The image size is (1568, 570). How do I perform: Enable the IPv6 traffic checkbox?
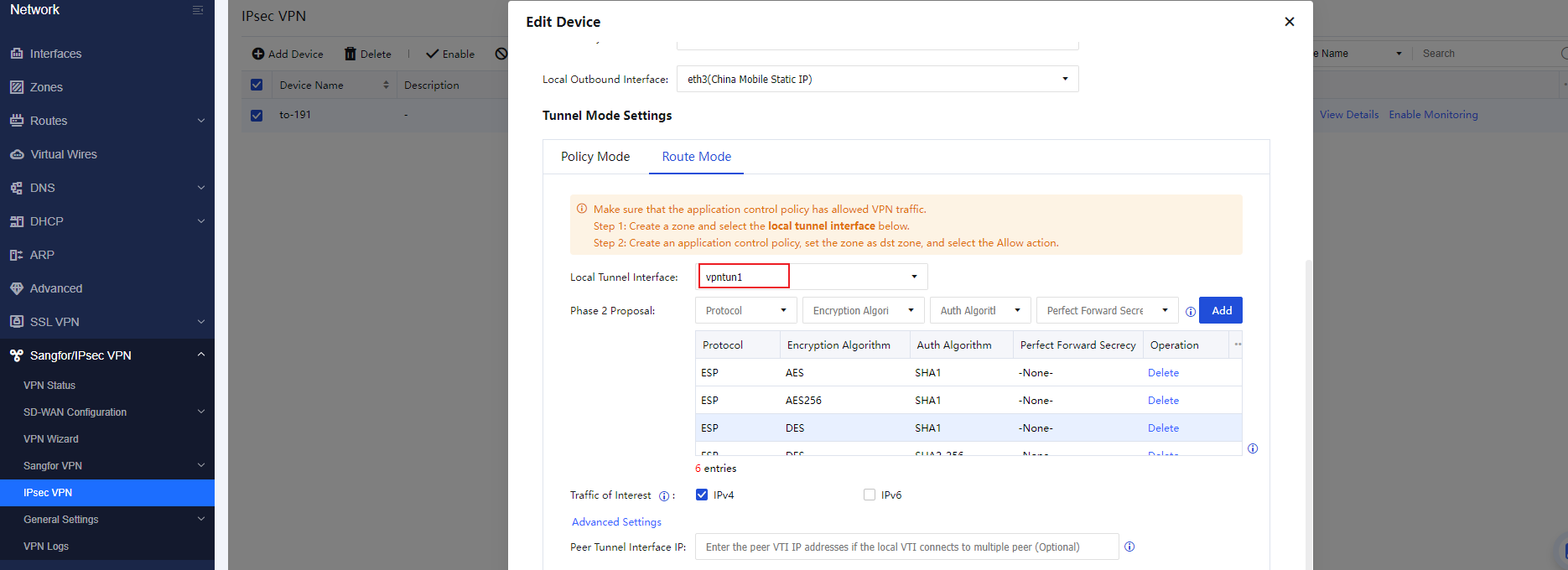click(870, 495)
